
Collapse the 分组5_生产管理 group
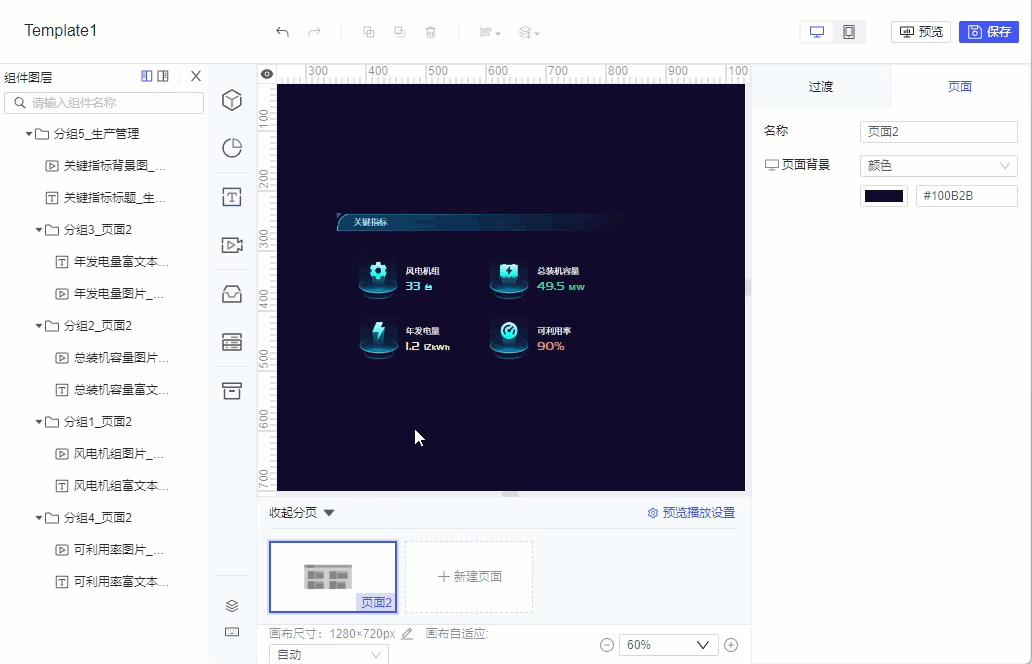[x=28, y=133]
